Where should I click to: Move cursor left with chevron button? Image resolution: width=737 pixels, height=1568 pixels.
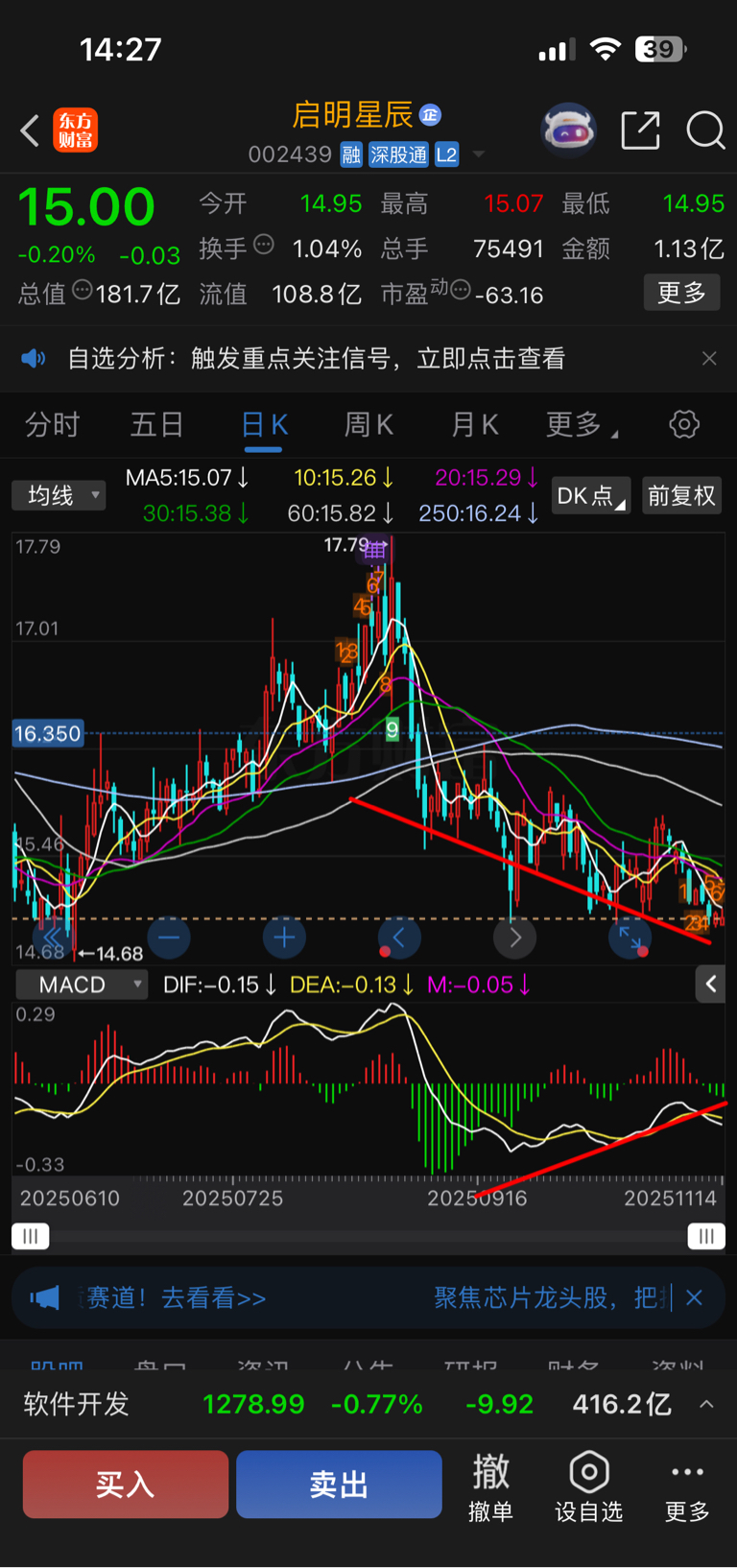coord(399,937)
